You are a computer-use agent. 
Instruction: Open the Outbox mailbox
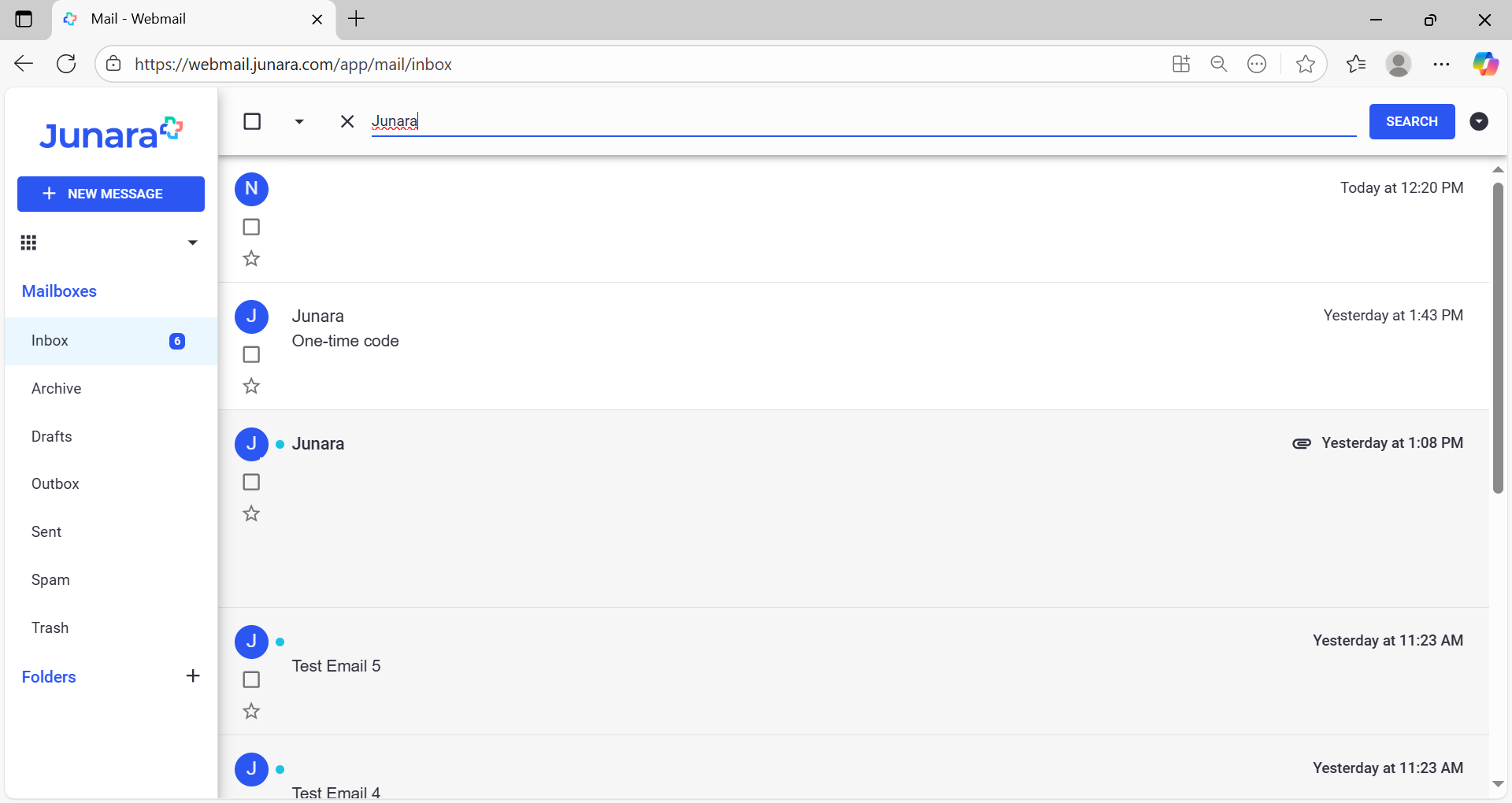click(111, 484)
